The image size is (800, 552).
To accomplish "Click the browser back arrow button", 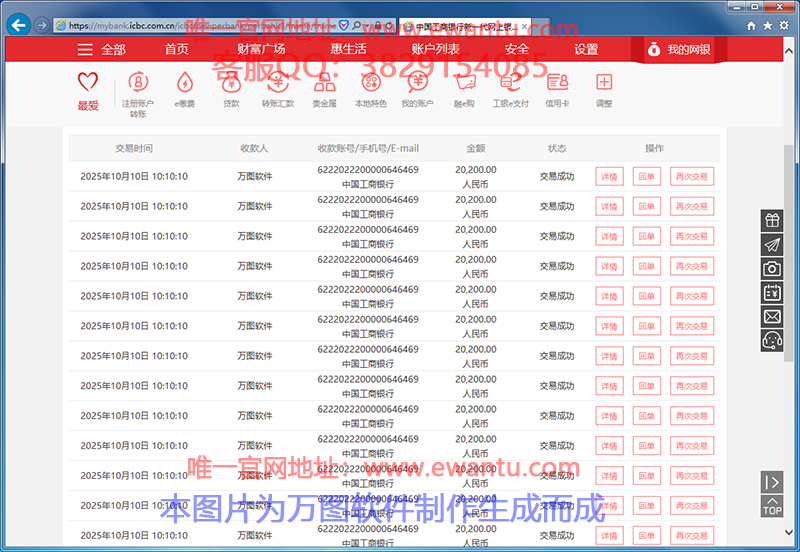I will pyautogui.click(x=19, y=24).
